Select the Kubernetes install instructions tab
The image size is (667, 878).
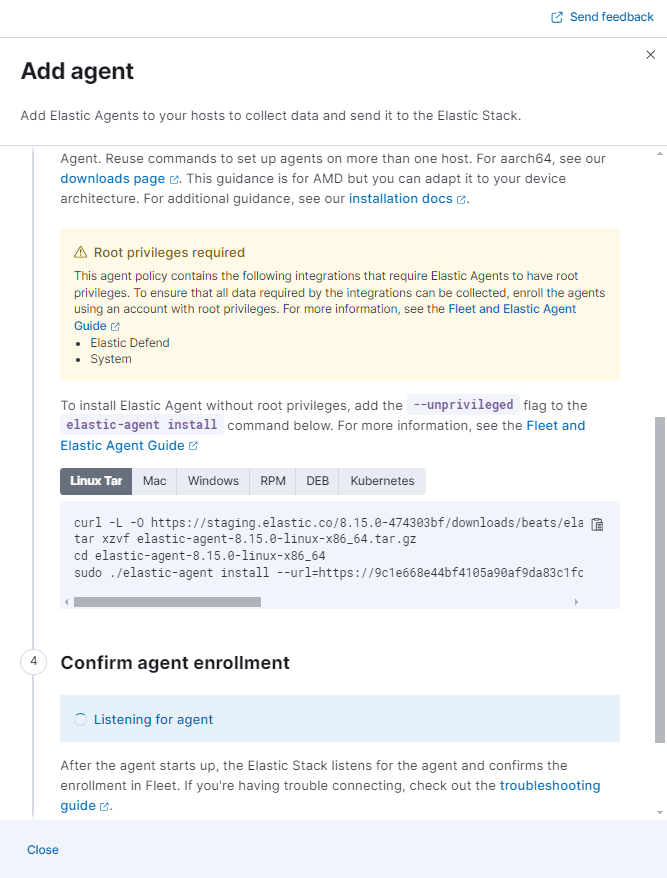tap(381, 481)
